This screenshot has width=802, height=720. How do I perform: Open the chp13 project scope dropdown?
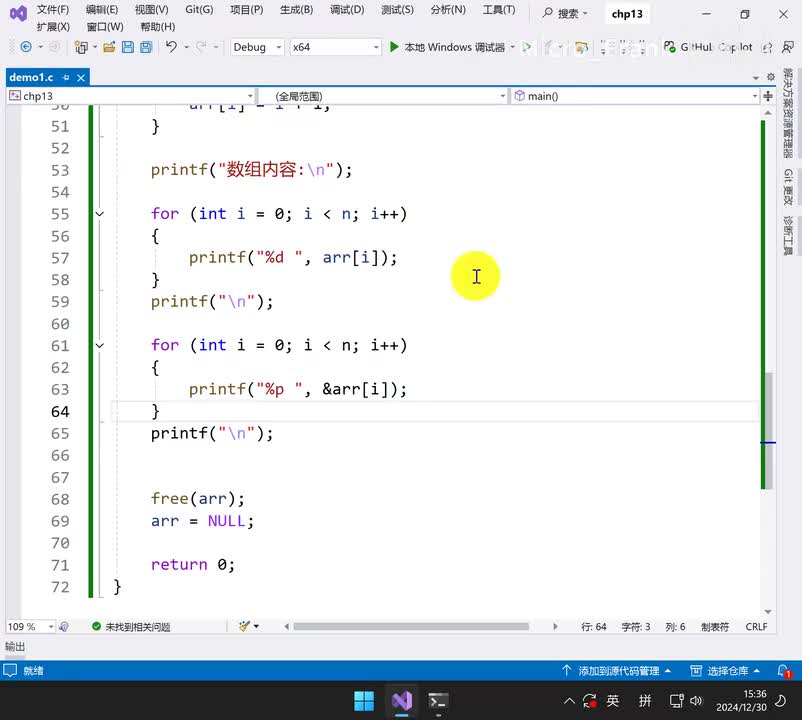pyautogui.click(x=130, y=96)
